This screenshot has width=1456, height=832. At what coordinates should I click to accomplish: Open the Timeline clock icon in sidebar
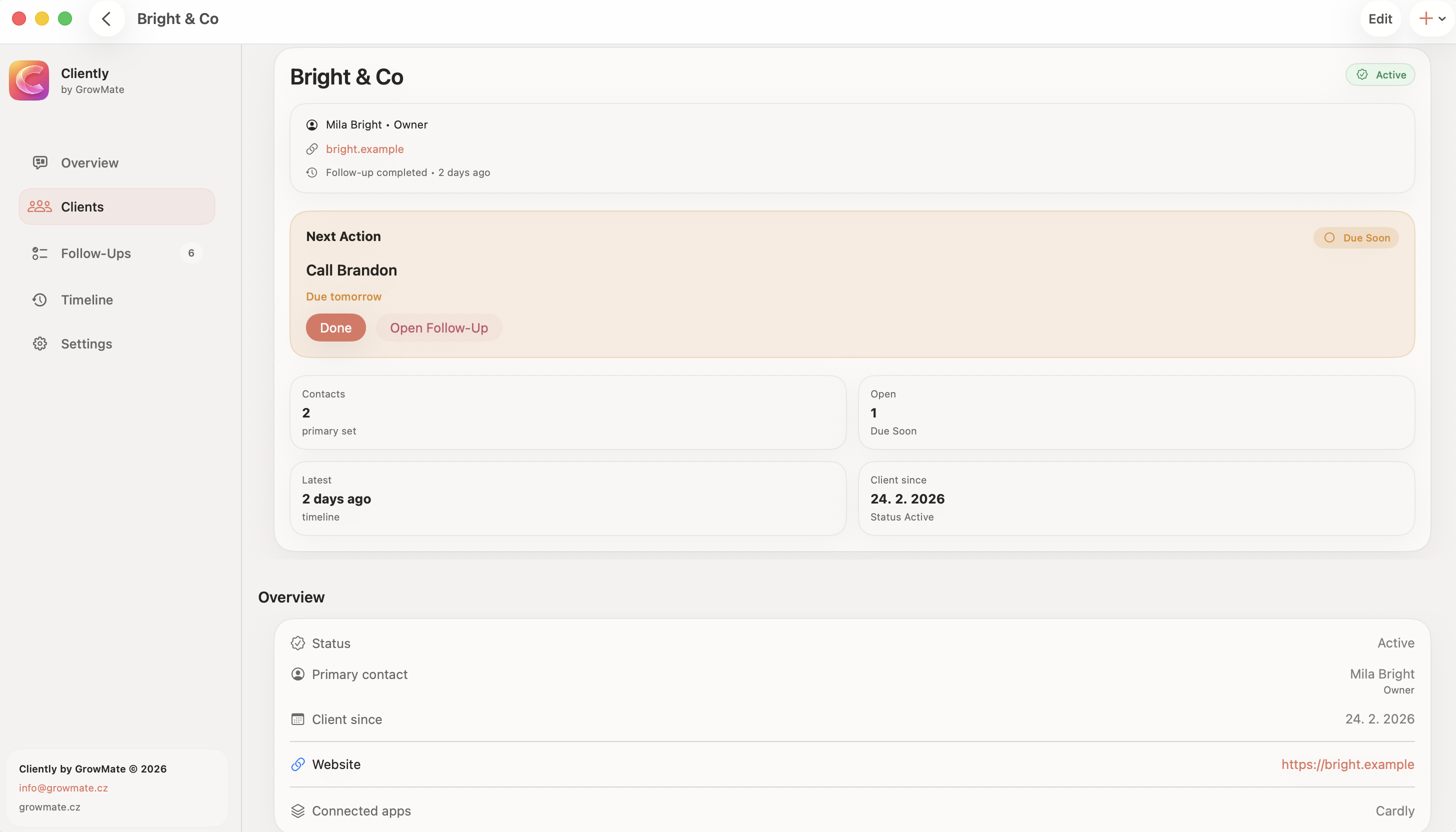pos(39,299)
